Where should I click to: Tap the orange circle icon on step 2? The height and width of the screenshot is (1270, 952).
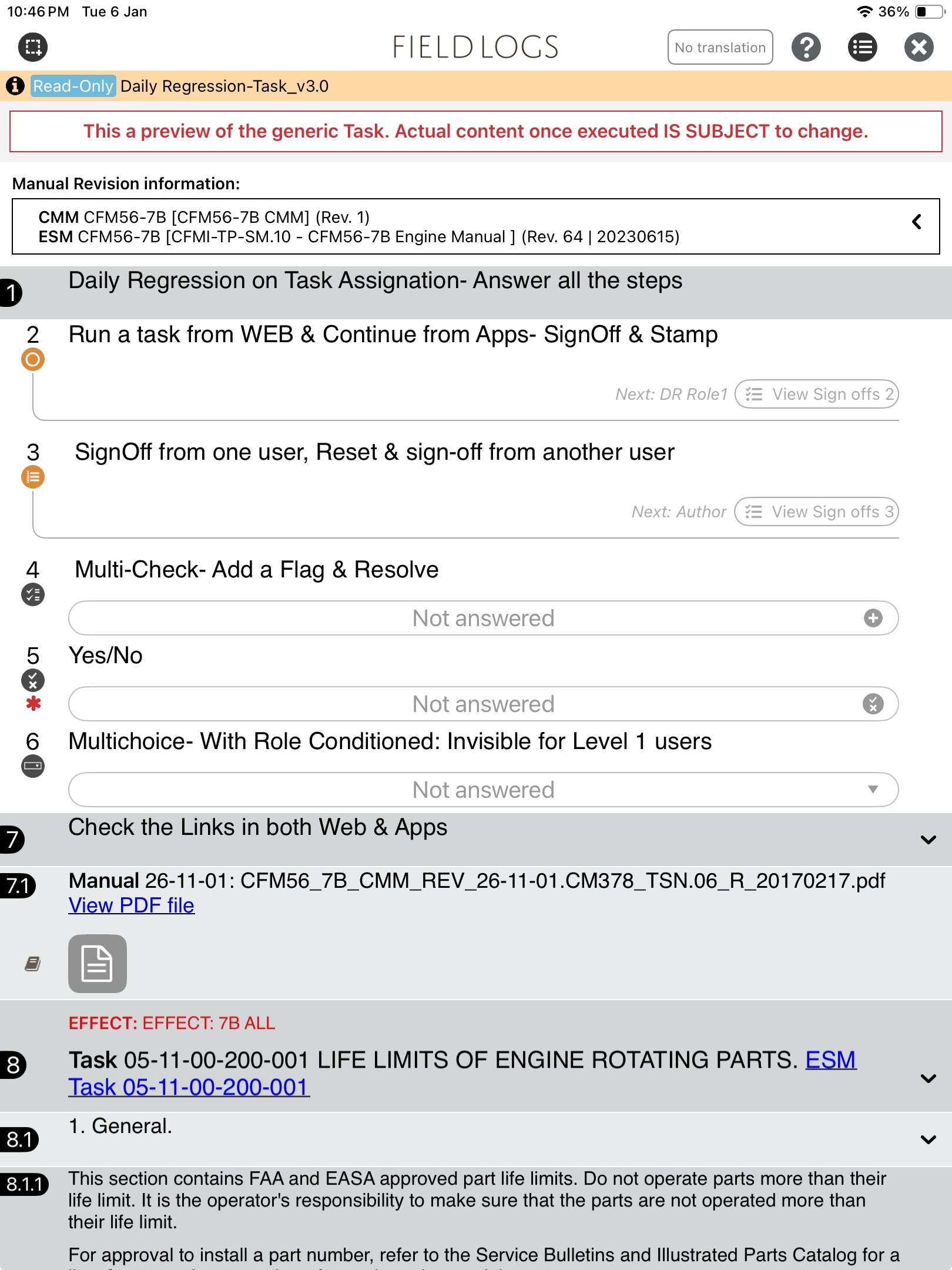(x=33, y=359)
